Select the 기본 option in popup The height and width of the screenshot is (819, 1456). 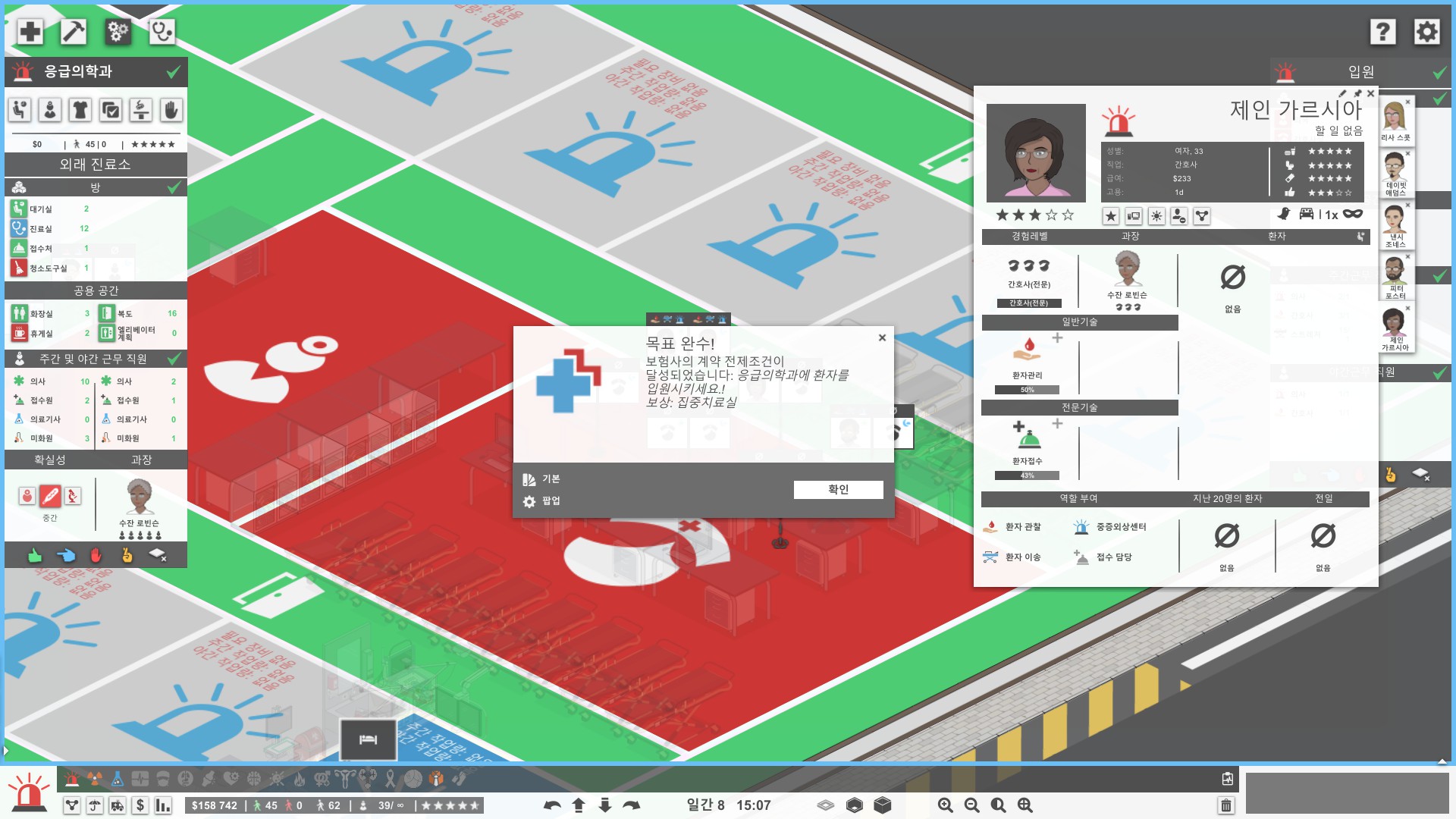[x=541, y=479]
